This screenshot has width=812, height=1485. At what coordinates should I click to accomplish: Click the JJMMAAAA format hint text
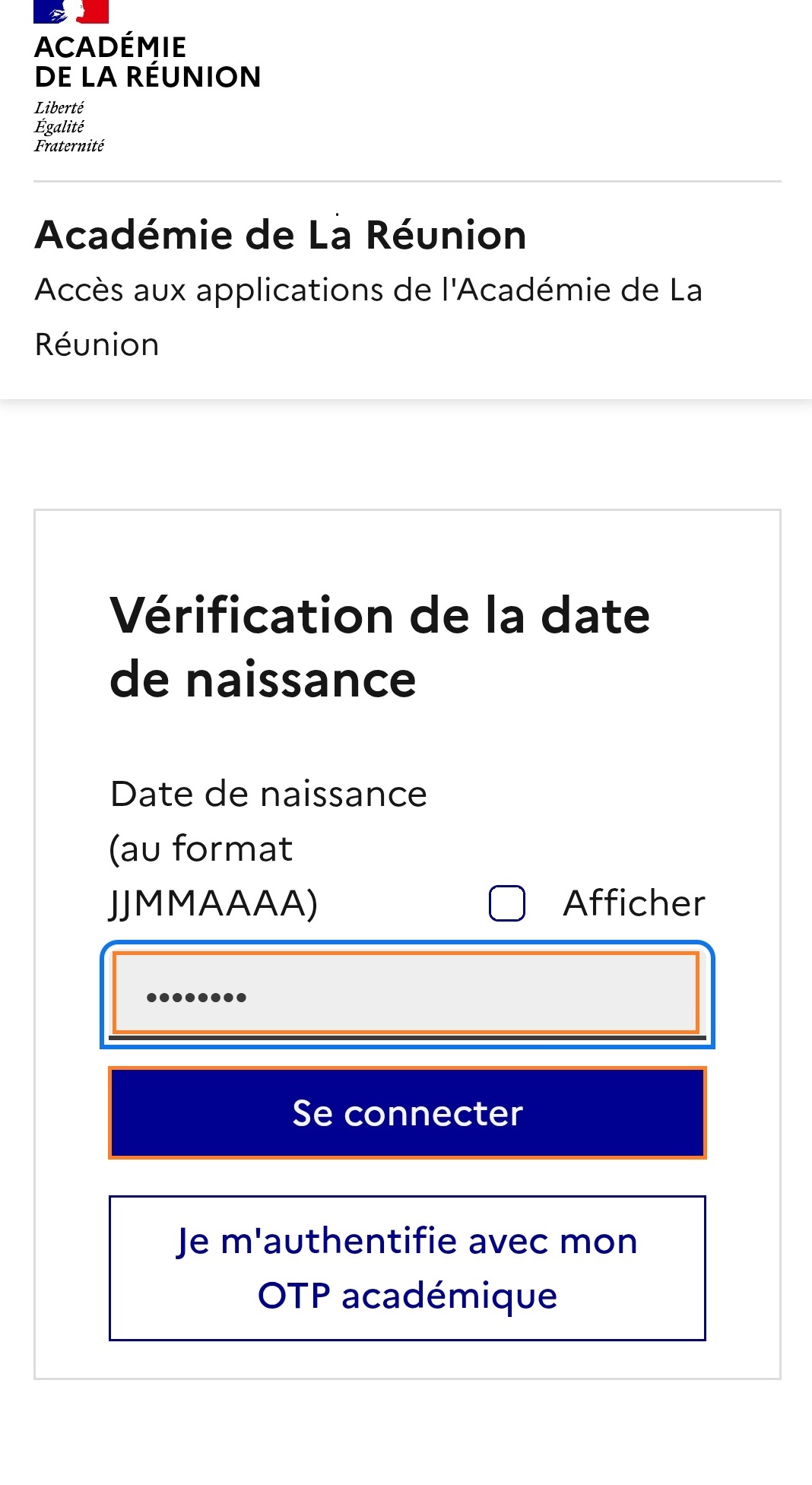coord(215,902)
